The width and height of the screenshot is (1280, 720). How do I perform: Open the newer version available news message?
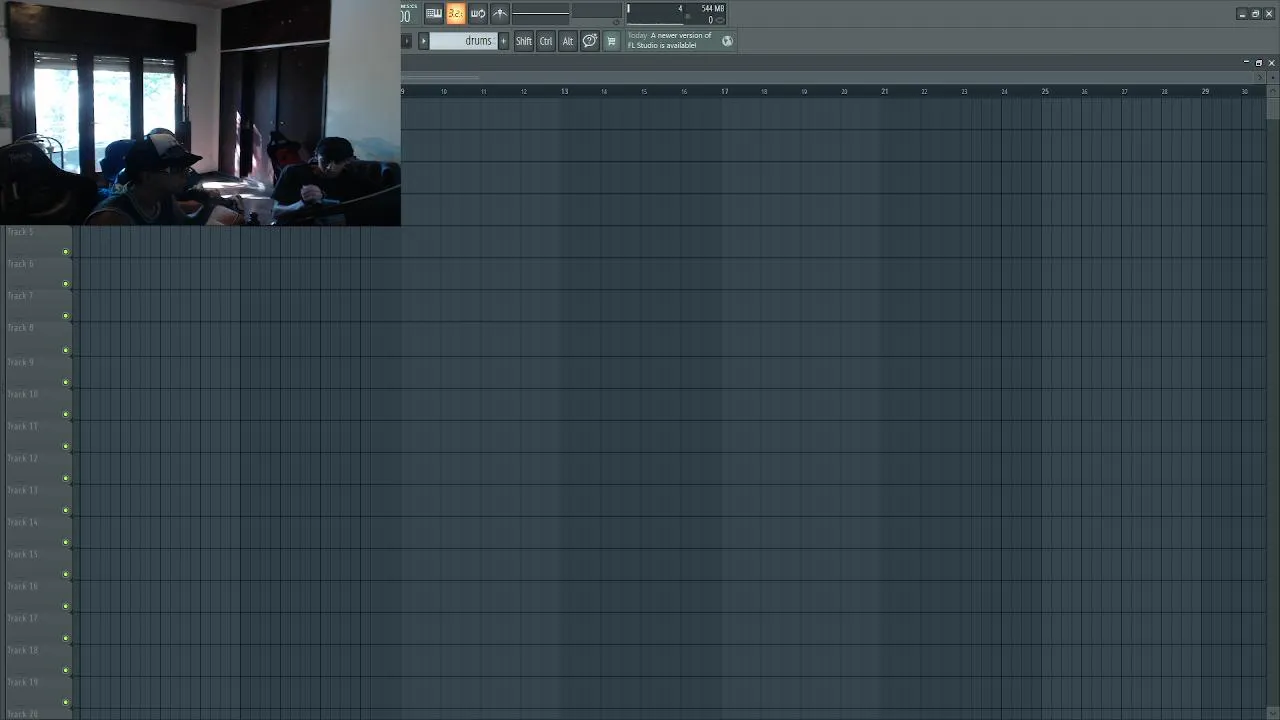coord(670,40)
